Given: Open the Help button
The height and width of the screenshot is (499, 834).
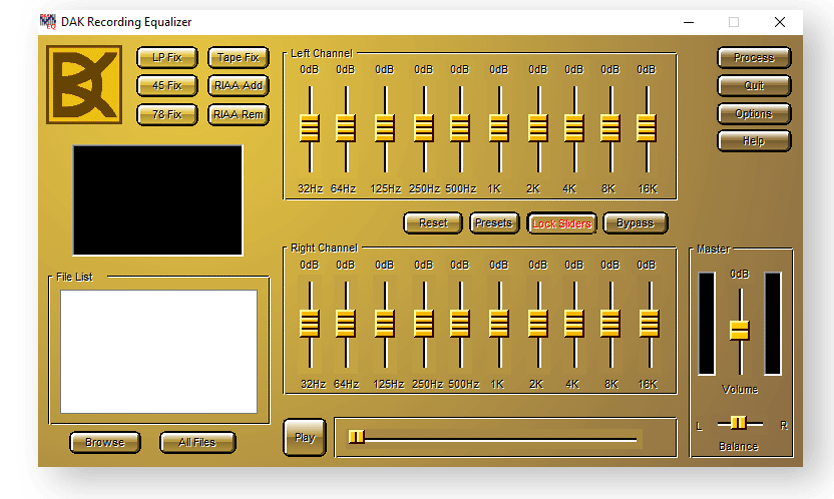Looking at the screenshot, I should point(754,141).
